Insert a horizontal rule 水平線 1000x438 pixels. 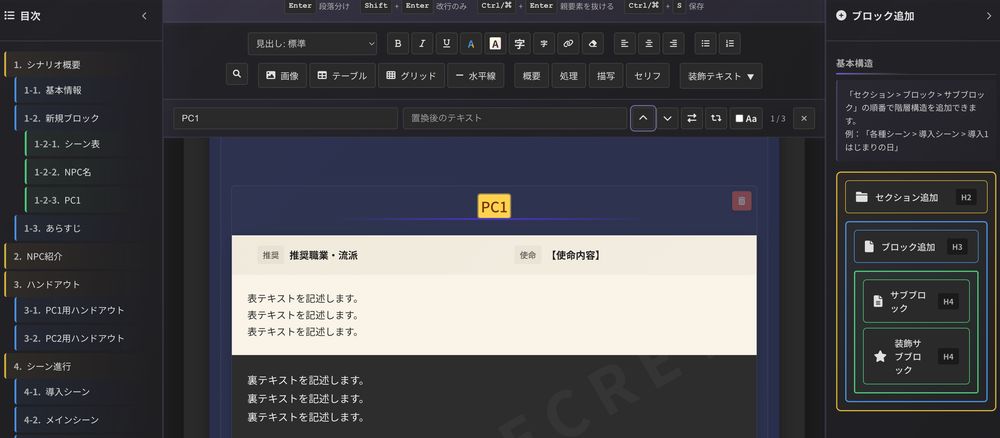tap(476, 75)
